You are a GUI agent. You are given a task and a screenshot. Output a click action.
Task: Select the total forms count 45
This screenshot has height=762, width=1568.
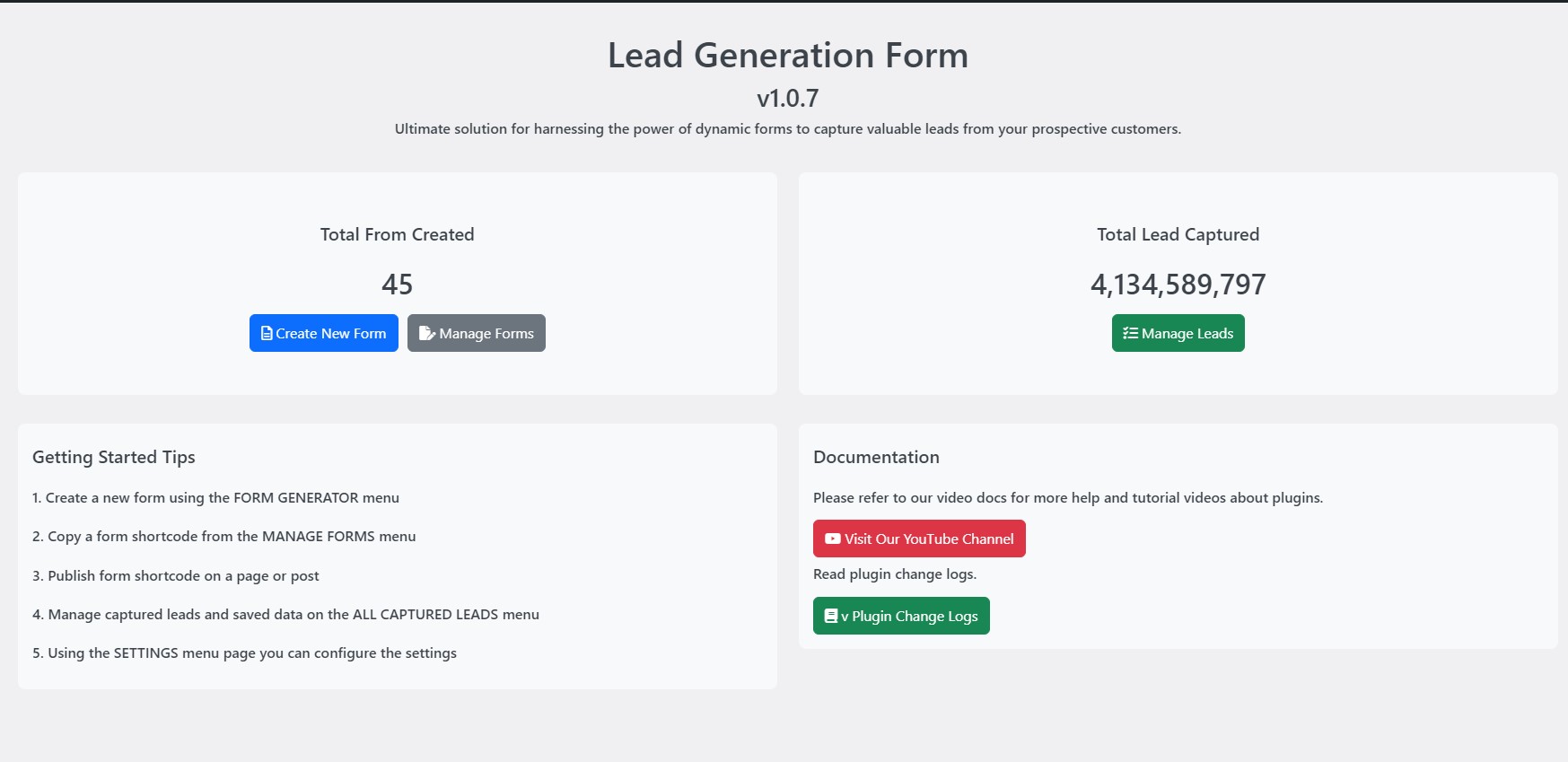[397, 285]
